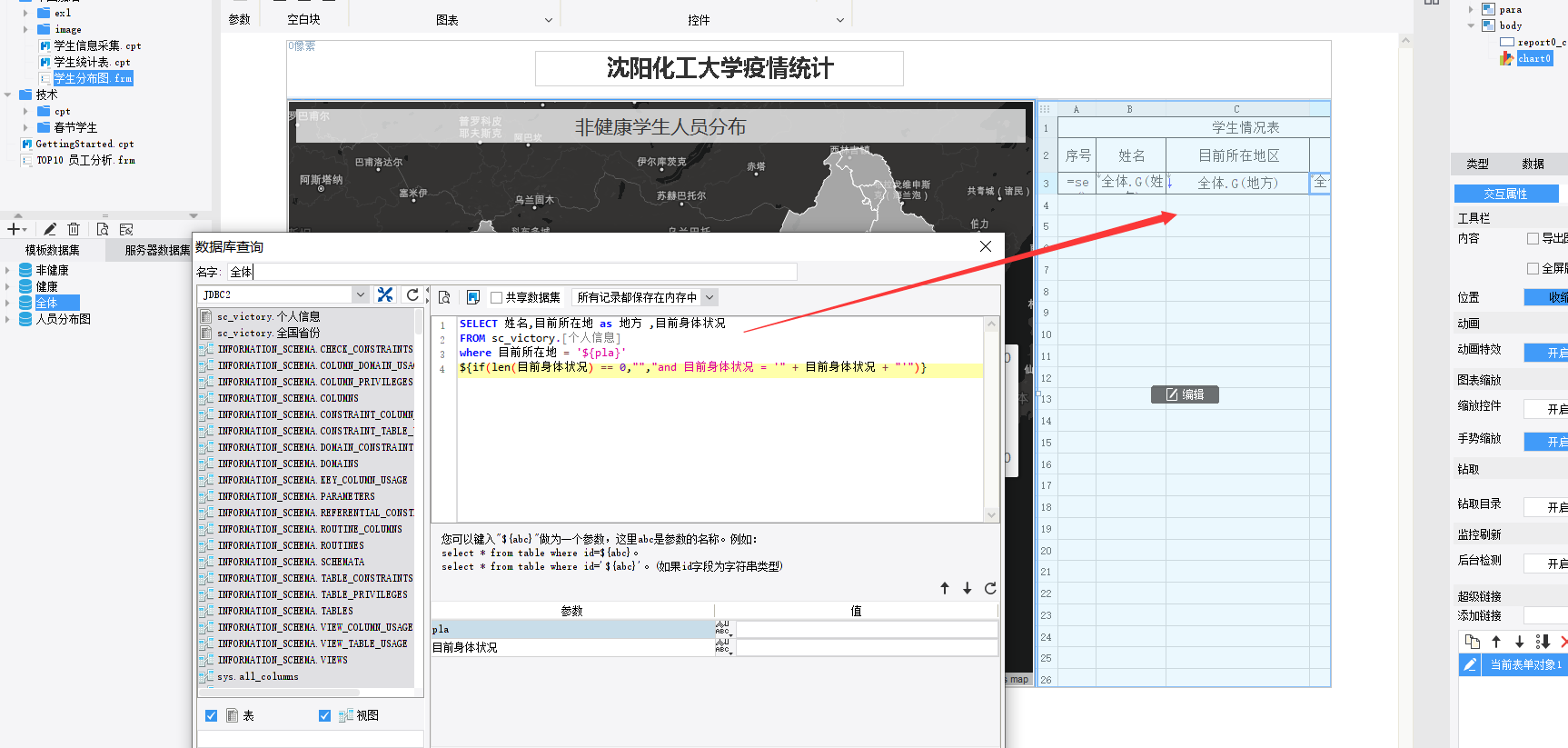Preview dataset using magnifier page icon in left panel
This screenshot has width=1568, height=748.
click(102, 229)
